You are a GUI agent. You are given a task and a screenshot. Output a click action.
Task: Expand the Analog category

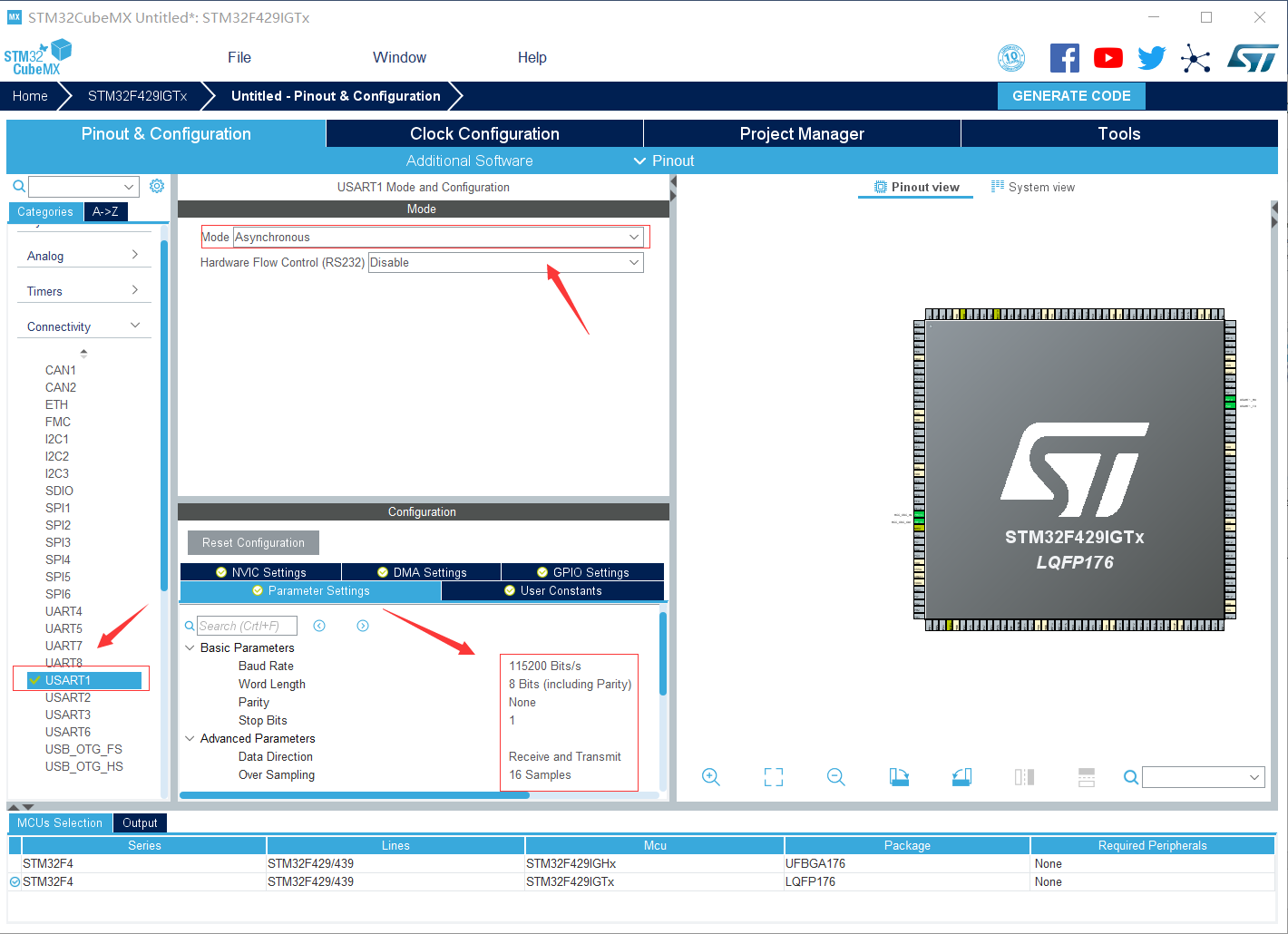pyautogui.click(x=83, y=256)
